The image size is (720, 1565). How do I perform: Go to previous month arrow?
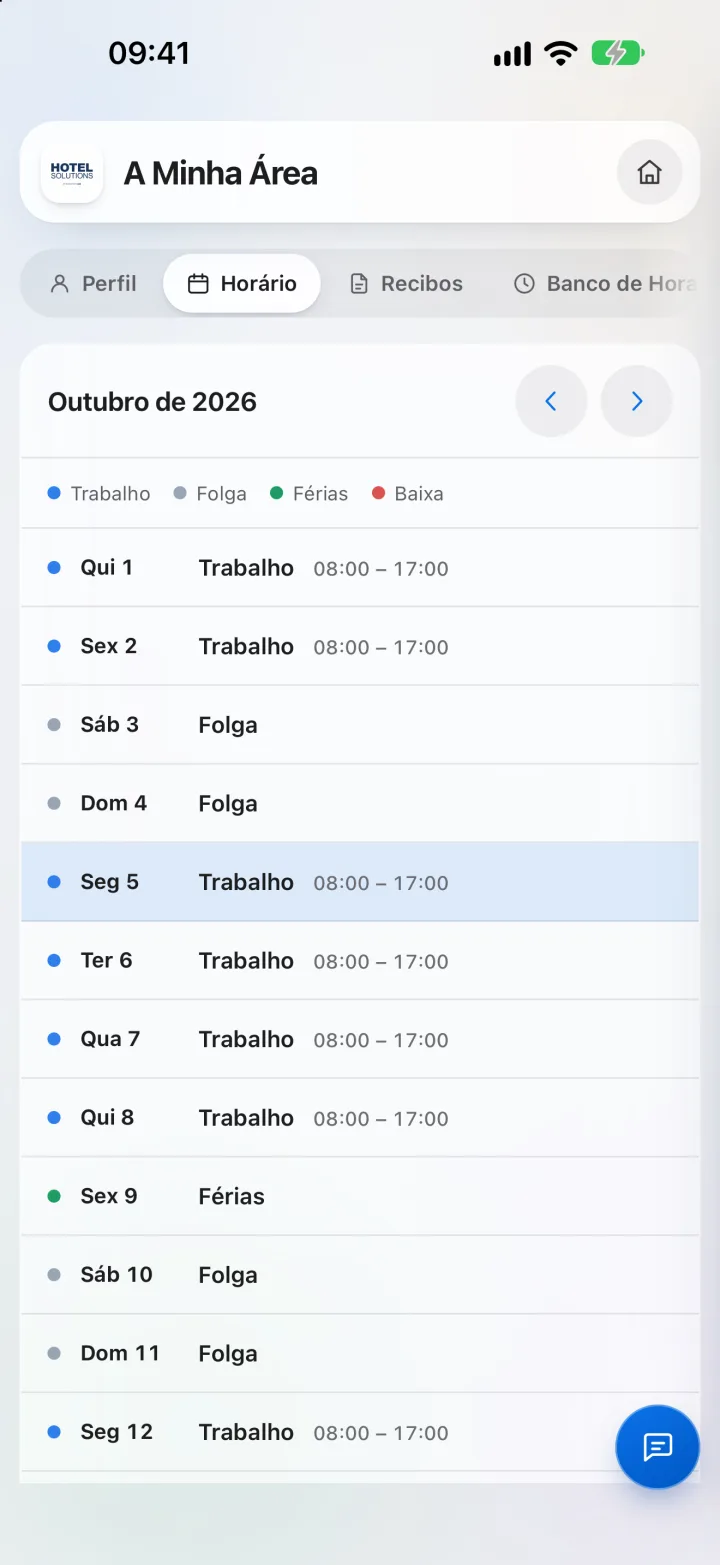[551, 401]
